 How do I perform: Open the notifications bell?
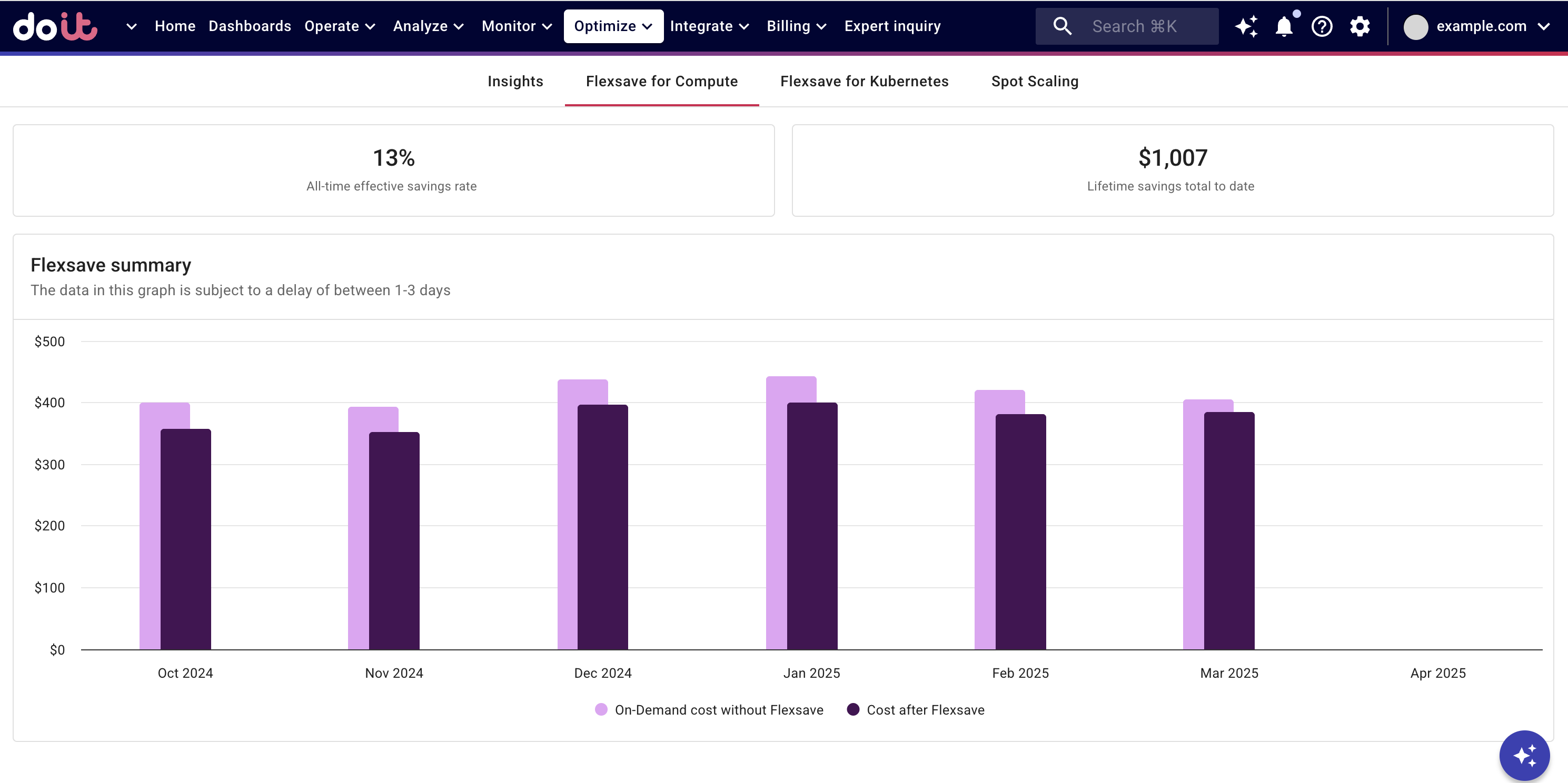(x=1284, y=26)
